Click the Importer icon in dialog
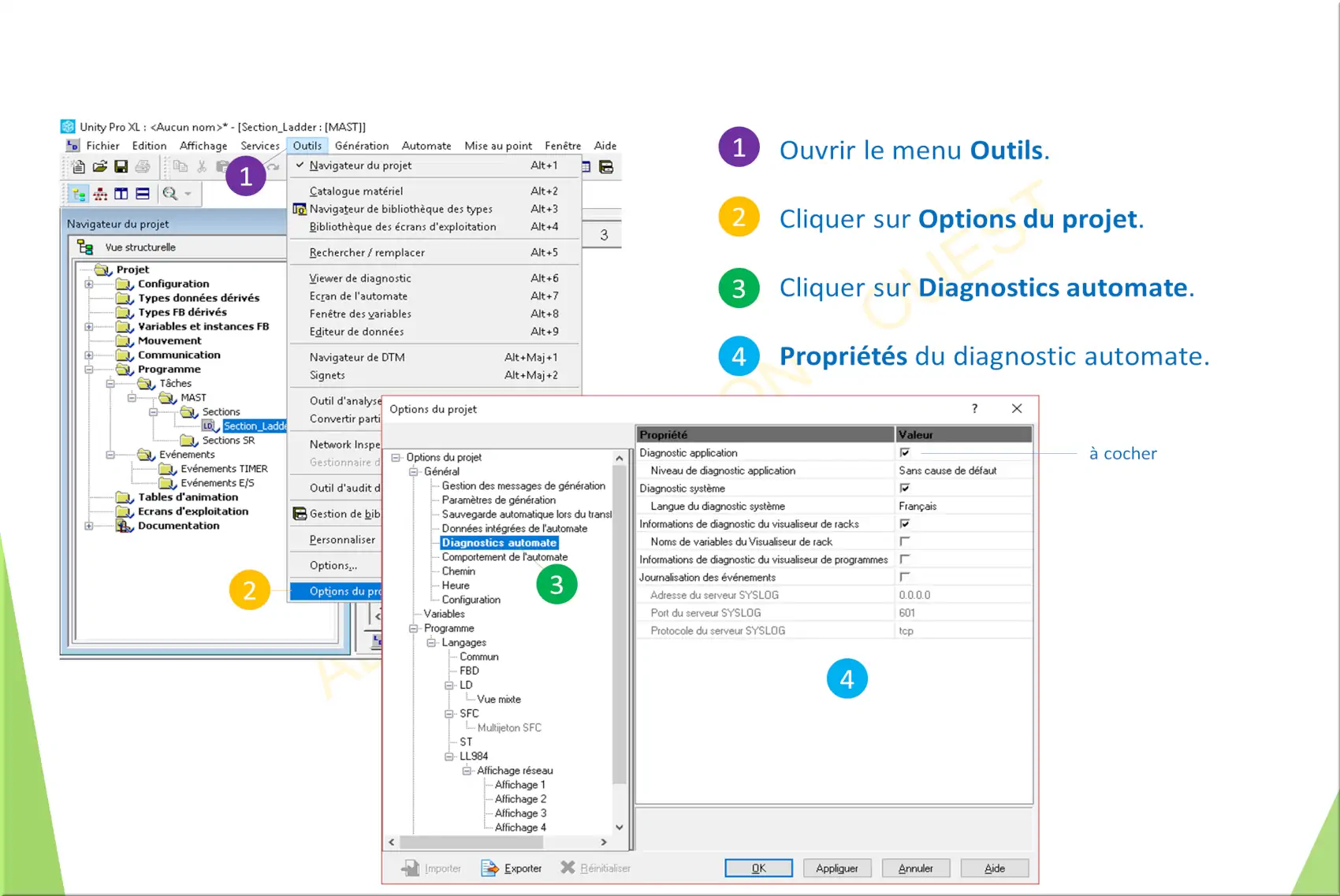 [410, 868]
